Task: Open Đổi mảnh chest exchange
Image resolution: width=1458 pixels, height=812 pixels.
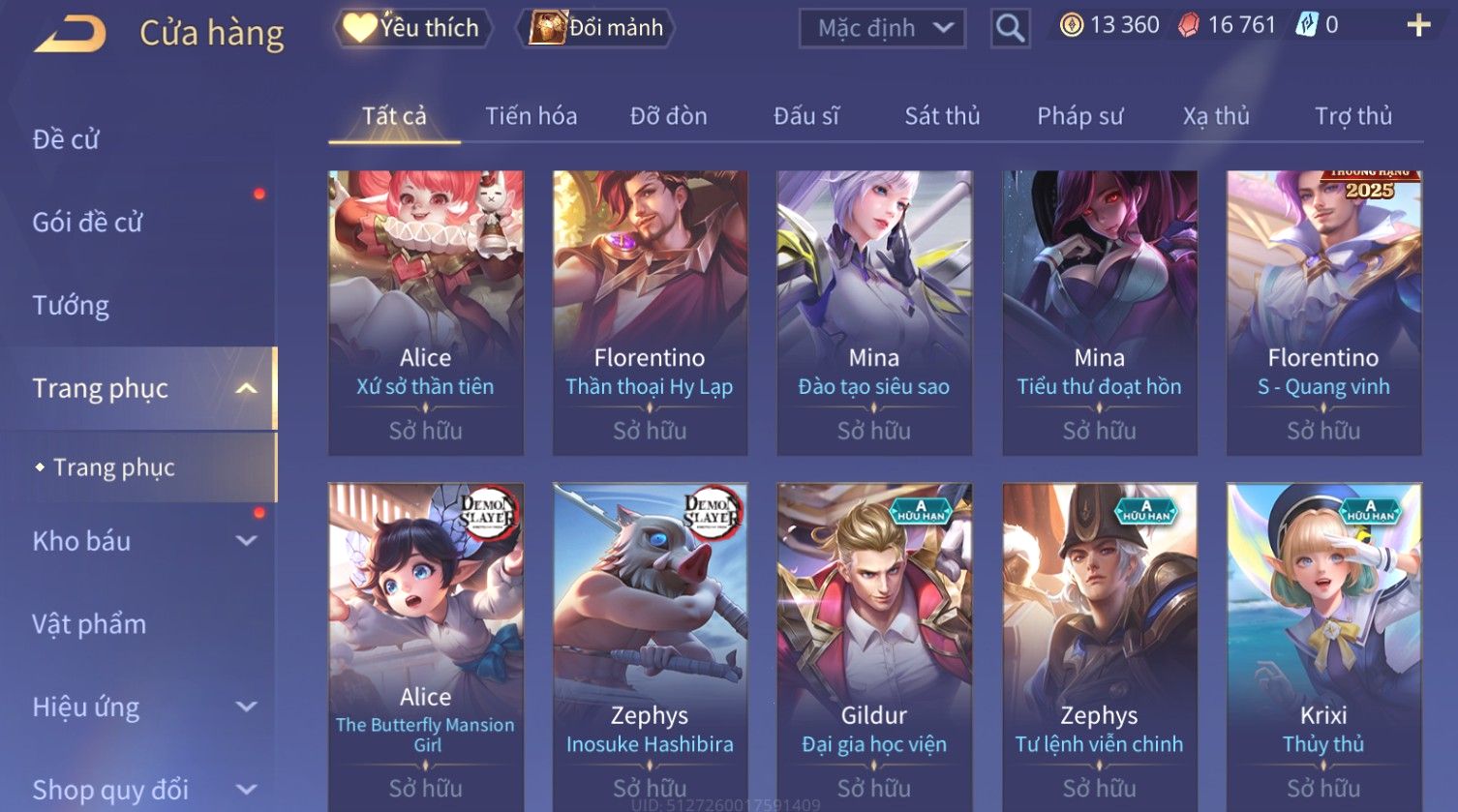Action: coord(595,28)
